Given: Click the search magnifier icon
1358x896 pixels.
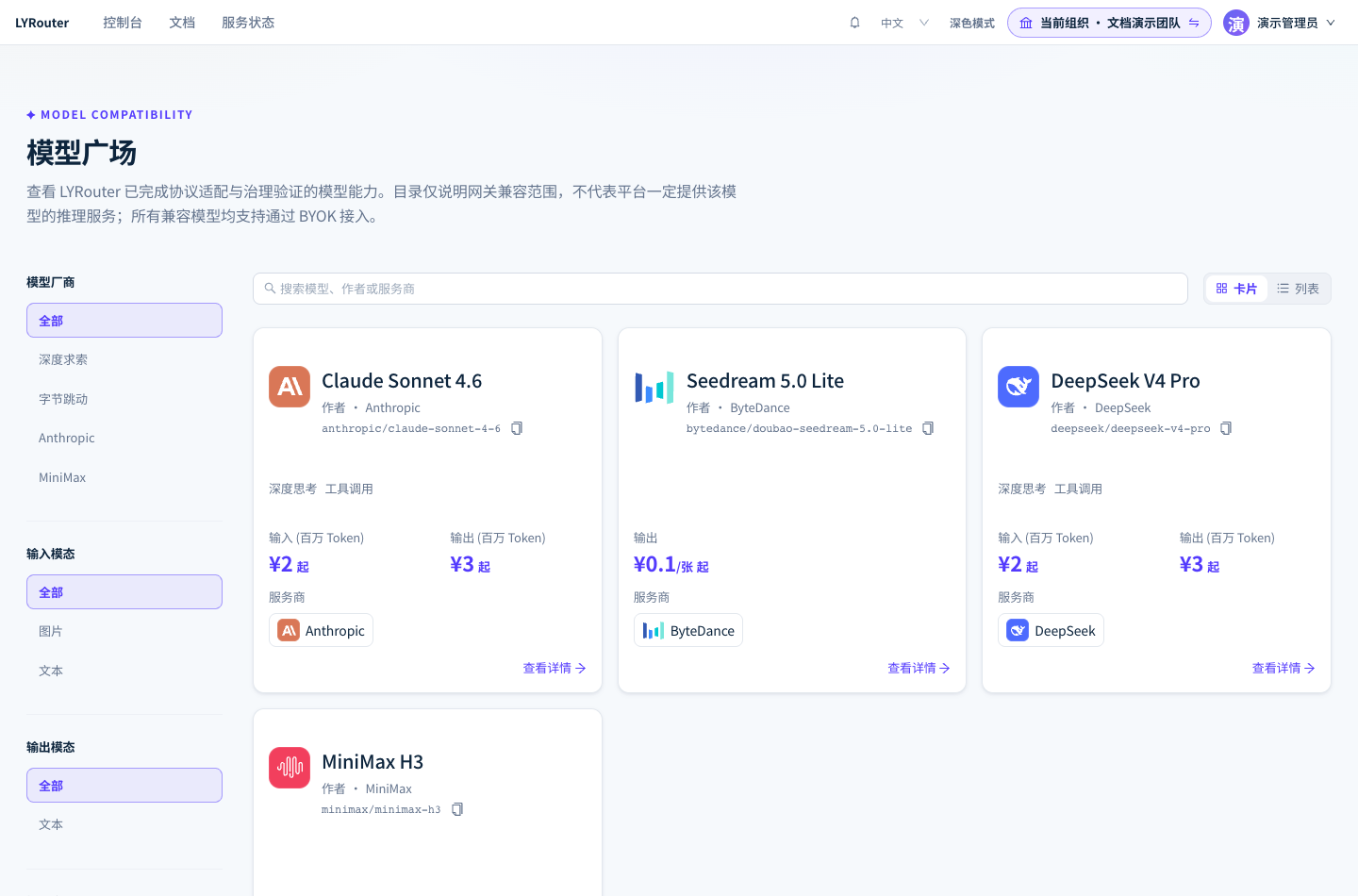Looking at the screenshot, I should coord(270,289).
